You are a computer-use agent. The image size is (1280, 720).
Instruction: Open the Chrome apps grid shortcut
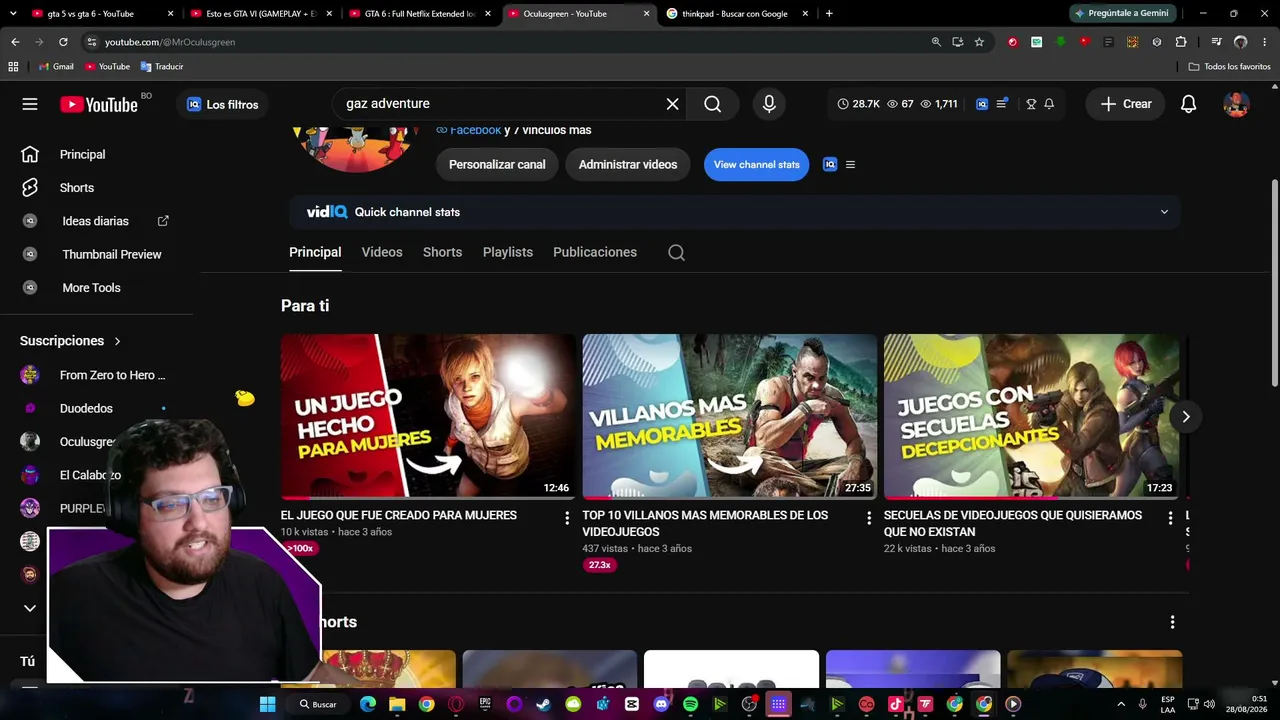pos(13,66)
